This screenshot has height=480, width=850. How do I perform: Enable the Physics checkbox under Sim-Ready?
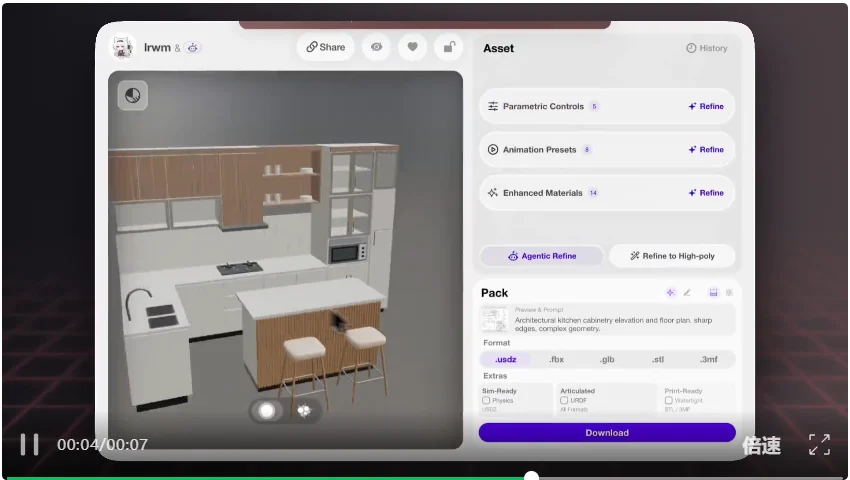tap(486, 400)
